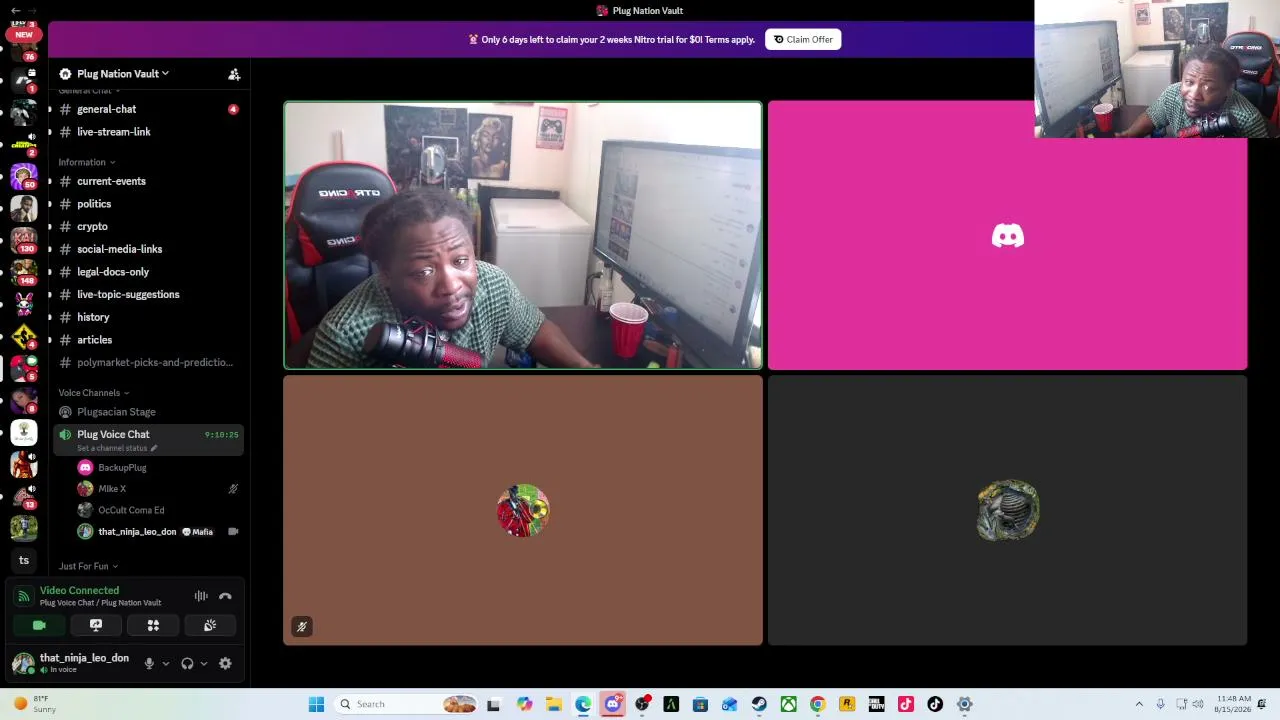Click Set a channel status

pyautogui.click(x=117, y=448)
